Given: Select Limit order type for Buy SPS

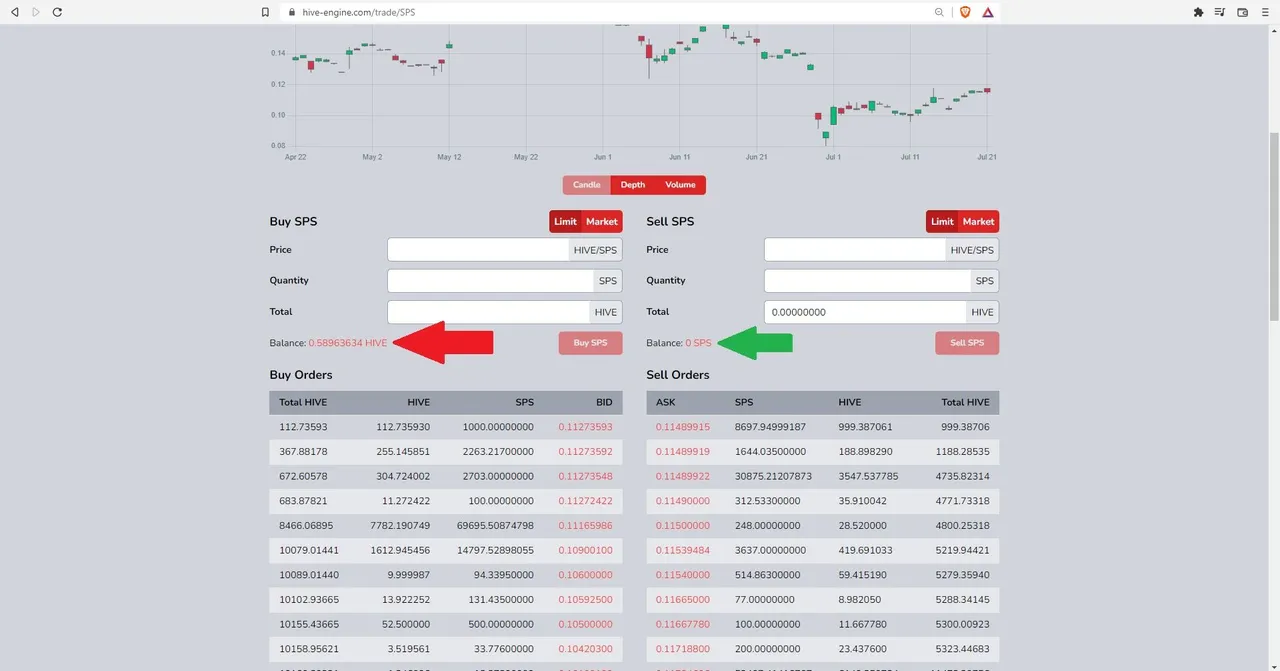Looking at the screenshot, I should pyautogui.click(x=566, y=222).
